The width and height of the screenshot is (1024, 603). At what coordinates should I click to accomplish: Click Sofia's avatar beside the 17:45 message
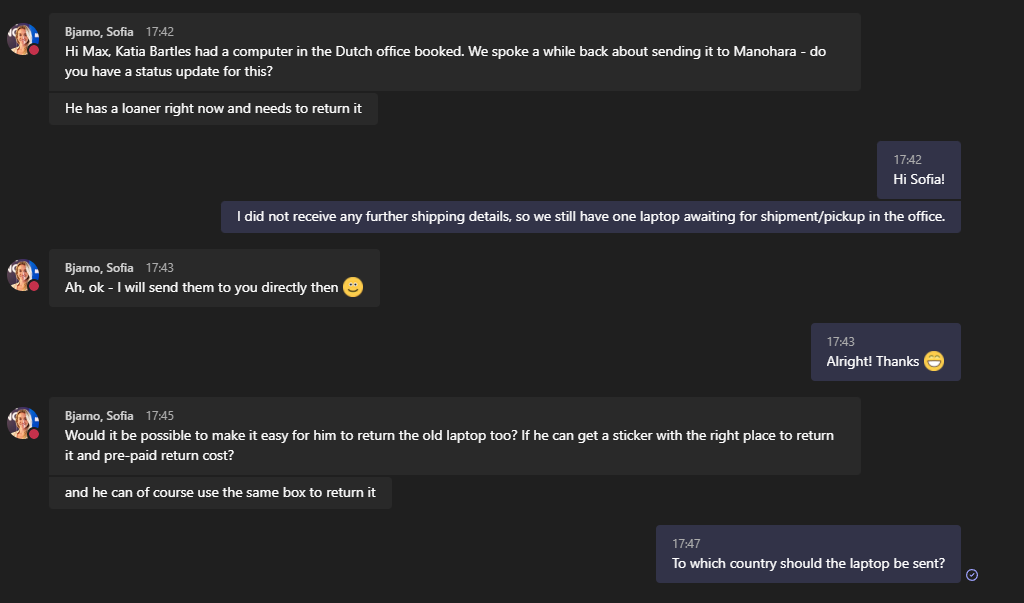[22, 423]
